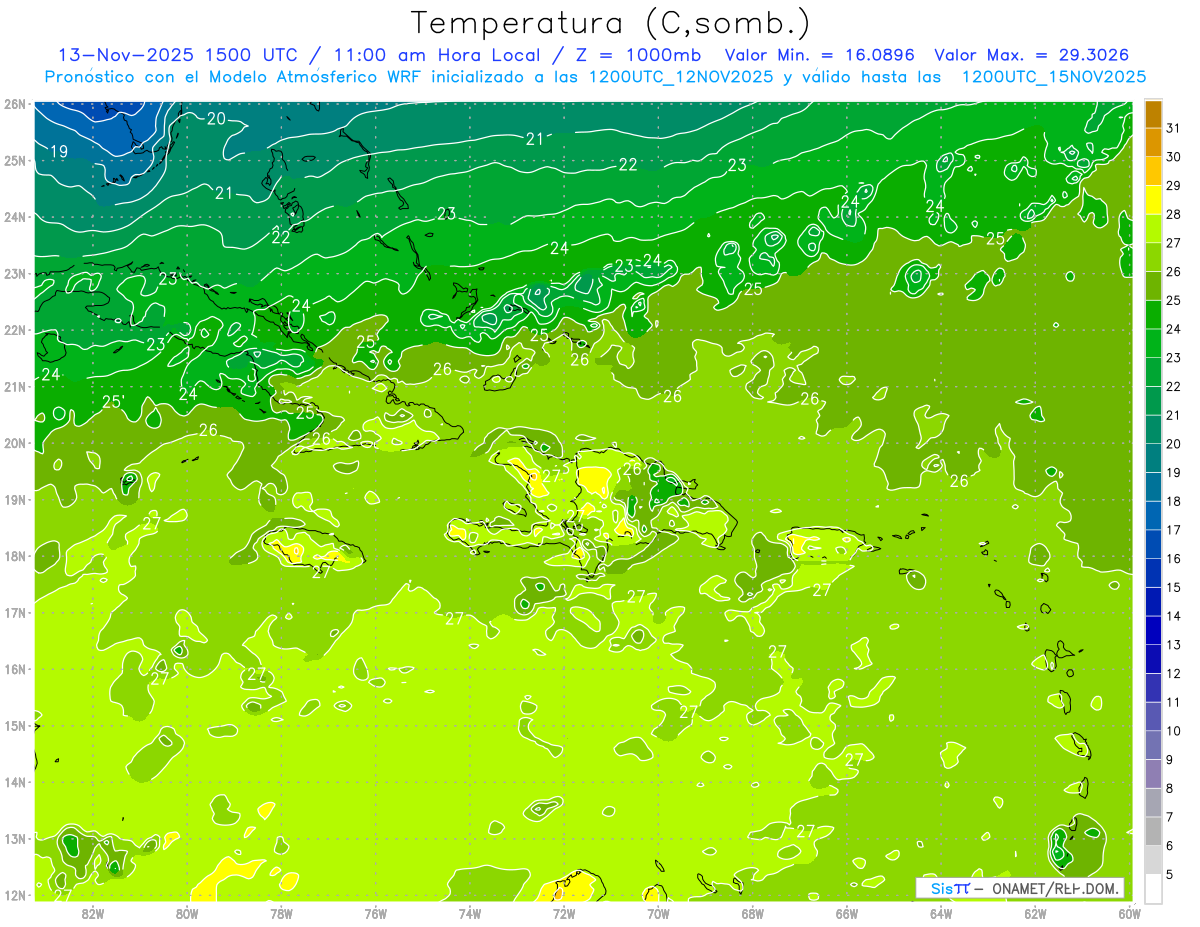Click the '16' label on the color scale
The height and width of the screenshot is (927, 1200).
point(1174,558)
